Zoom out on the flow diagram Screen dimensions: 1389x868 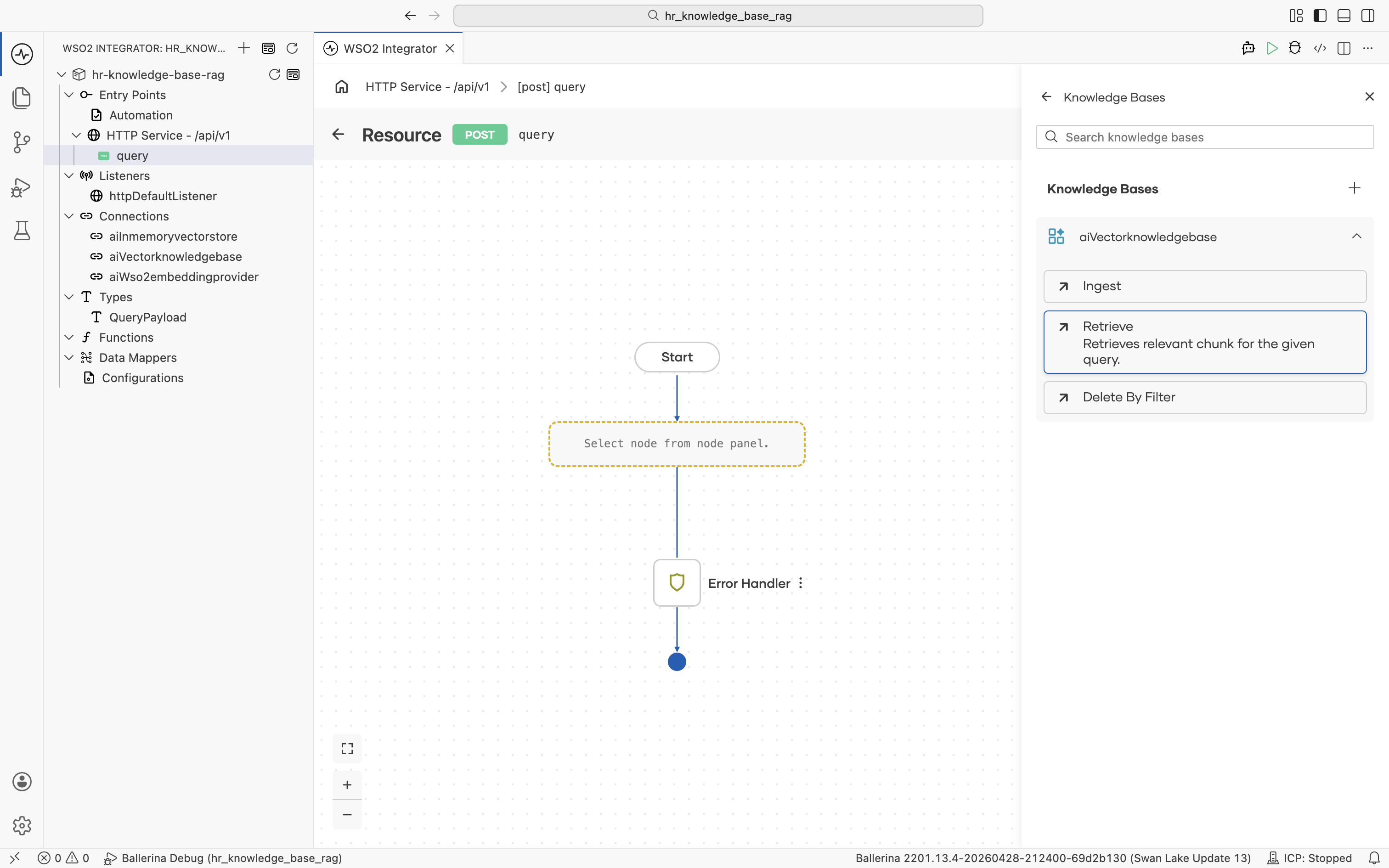347,815
